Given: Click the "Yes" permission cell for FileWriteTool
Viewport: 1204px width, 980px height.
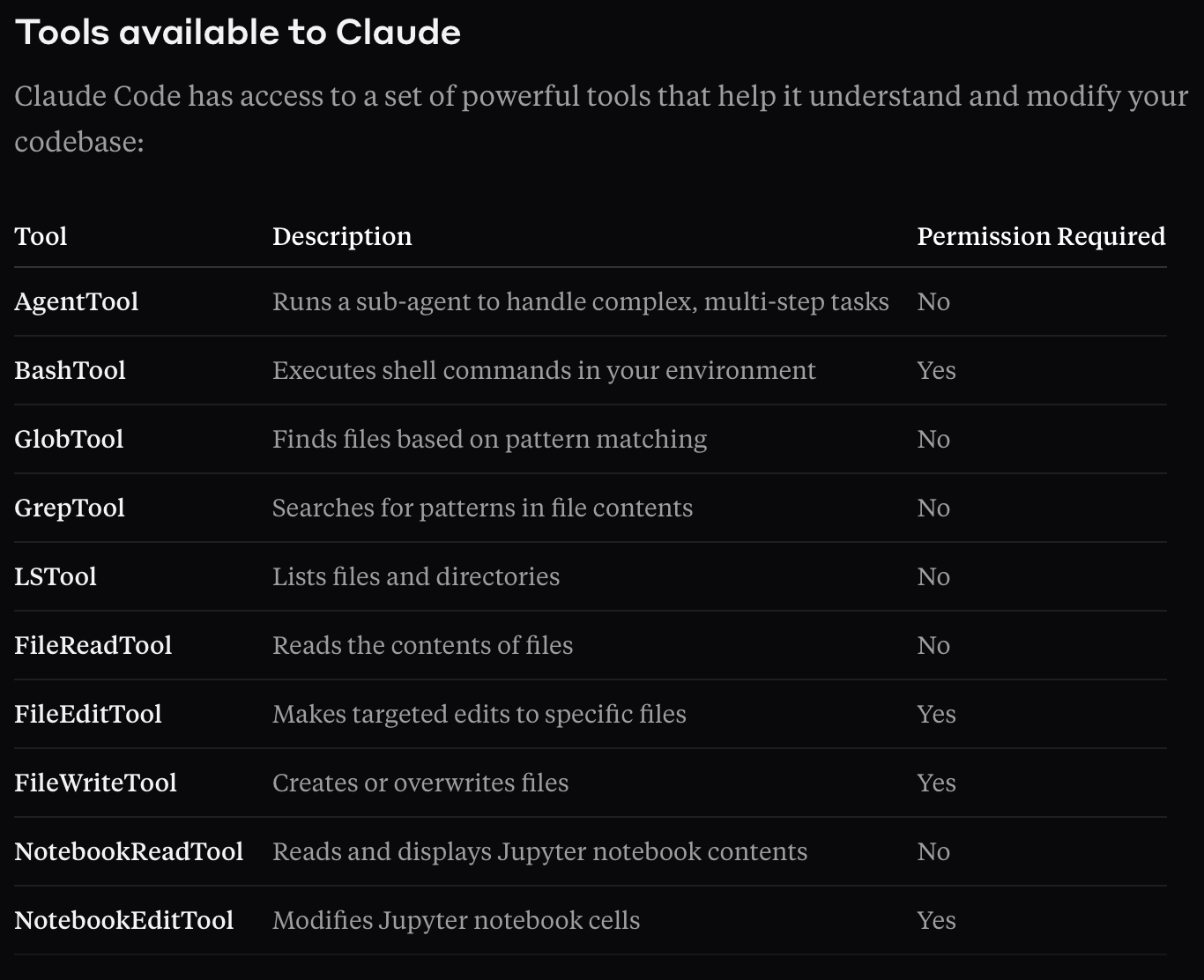Looking at the screenshot, I should tap(936, 783).
